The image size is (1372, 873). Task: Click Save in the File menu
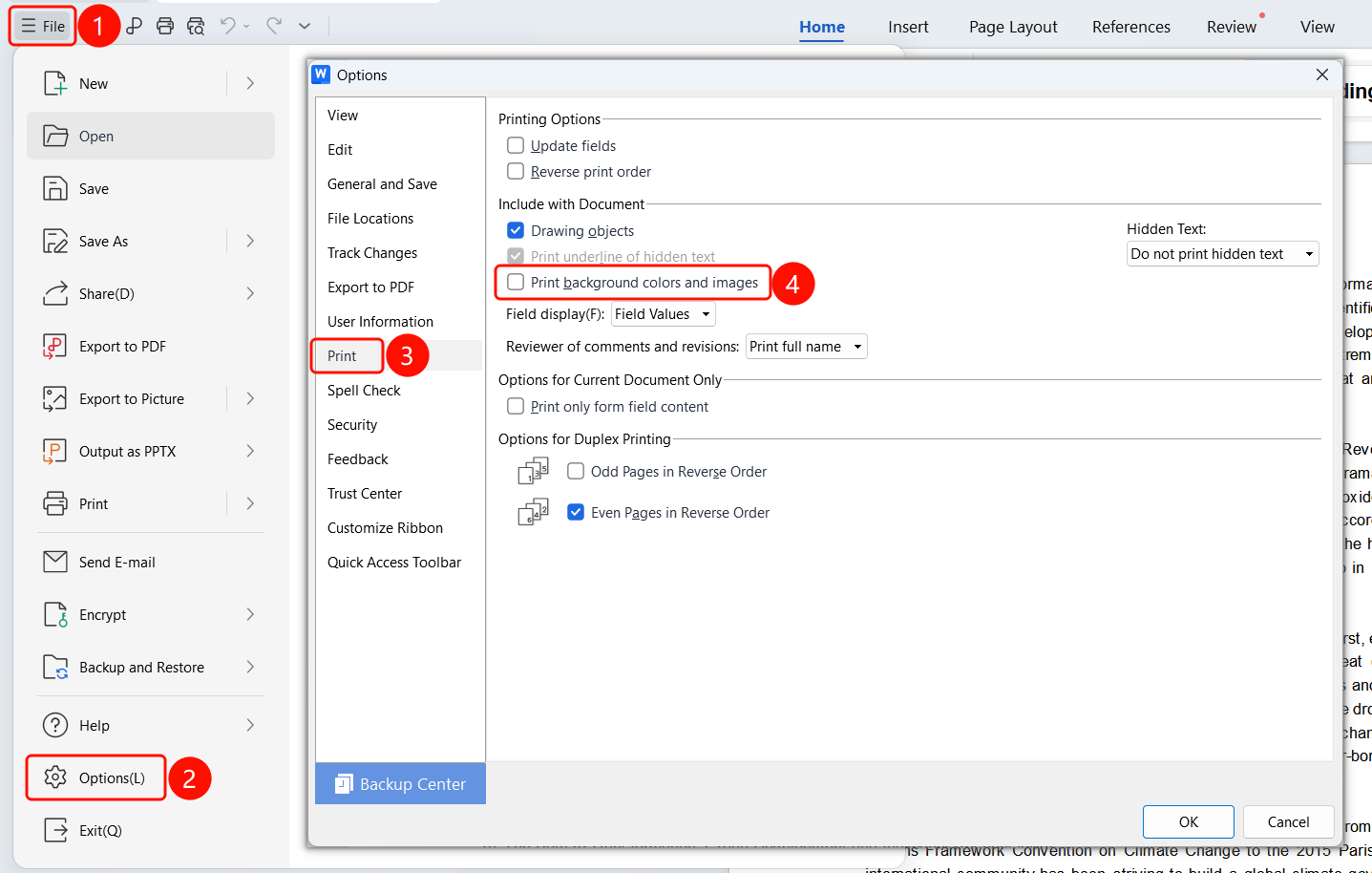(151, 189)
